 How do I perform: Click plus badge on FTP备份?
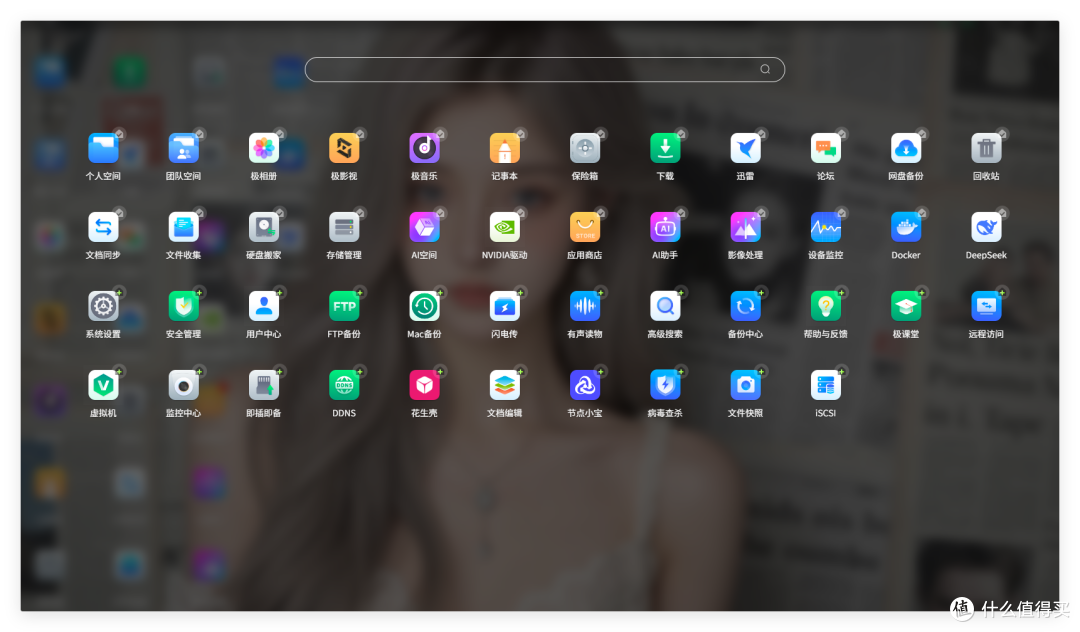tap(360, 293)
